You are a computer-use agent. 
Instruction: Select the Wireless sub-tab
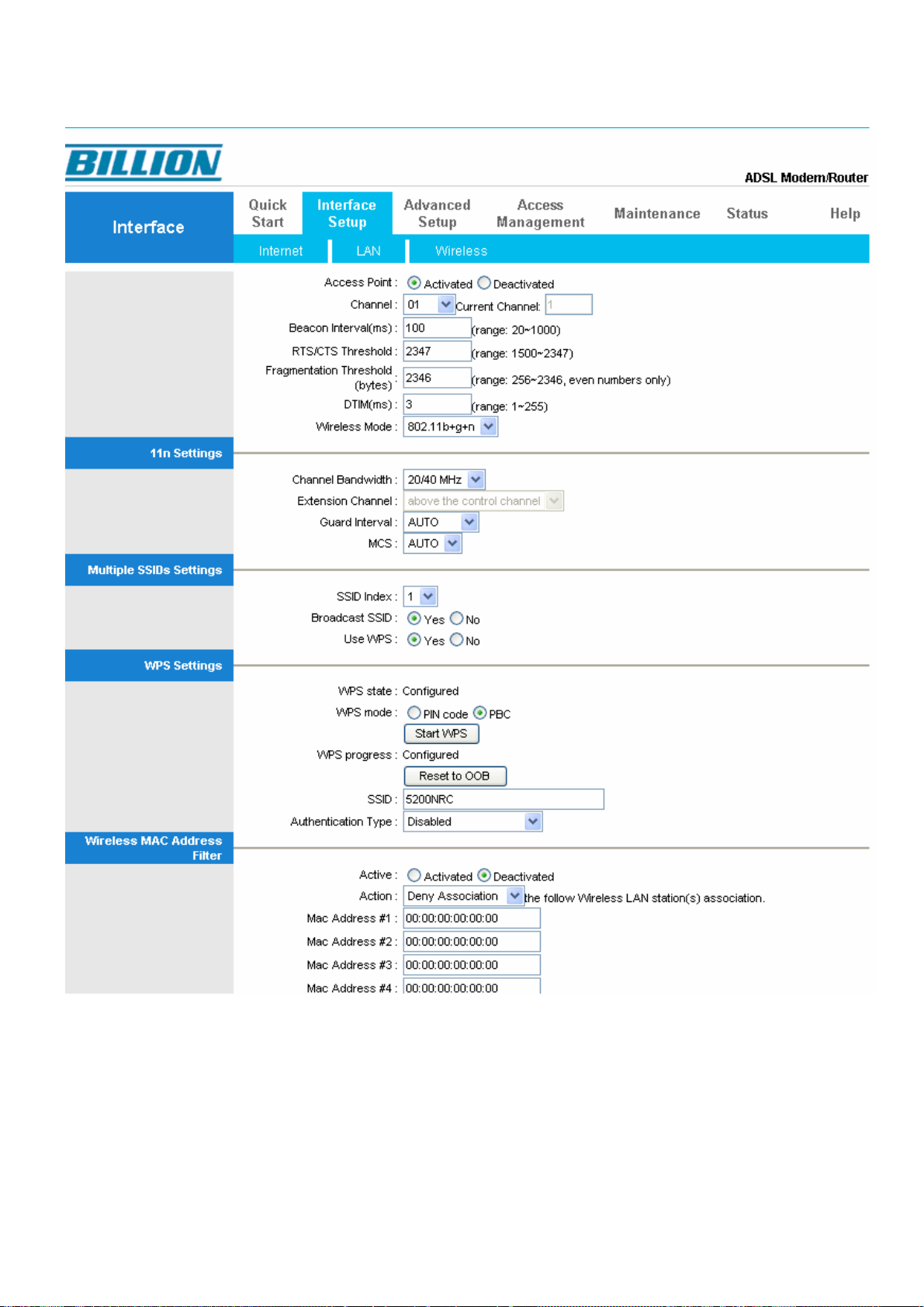point(461,251)
